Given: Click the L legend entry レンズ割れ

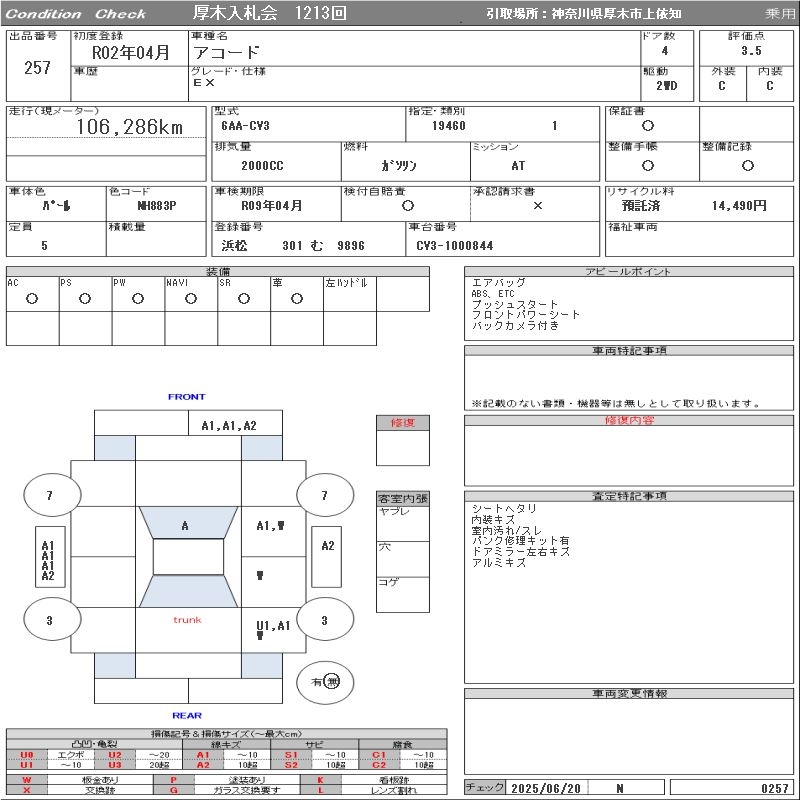Looking at the screenshot, I should pyautogui.click(x=394, y=790).
